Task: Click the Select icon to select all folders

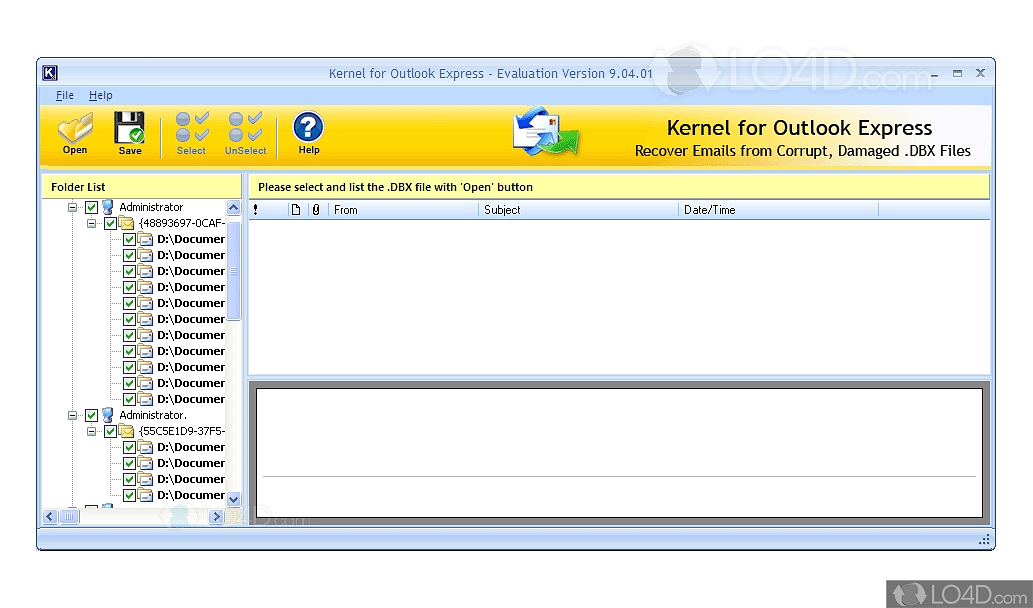Action: pos(191,131)
